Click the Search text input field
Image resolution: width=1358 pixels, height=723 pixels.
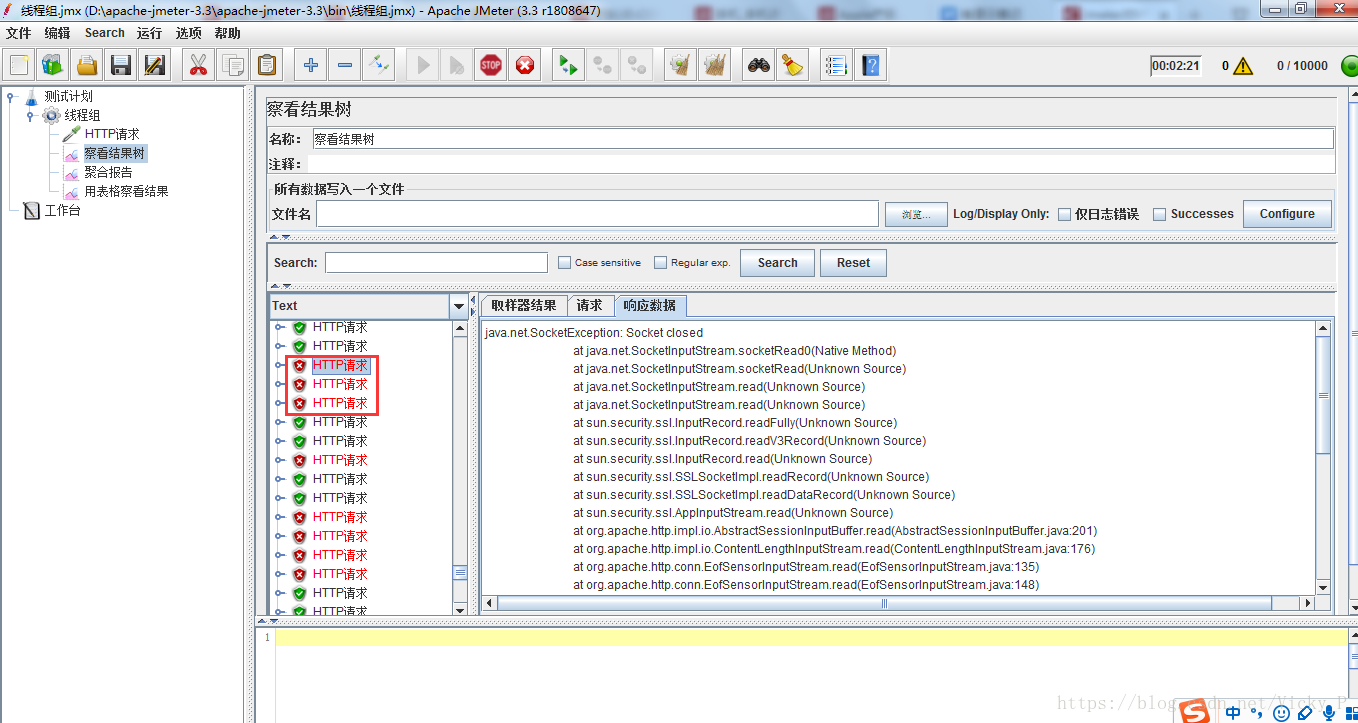point(436,263)
